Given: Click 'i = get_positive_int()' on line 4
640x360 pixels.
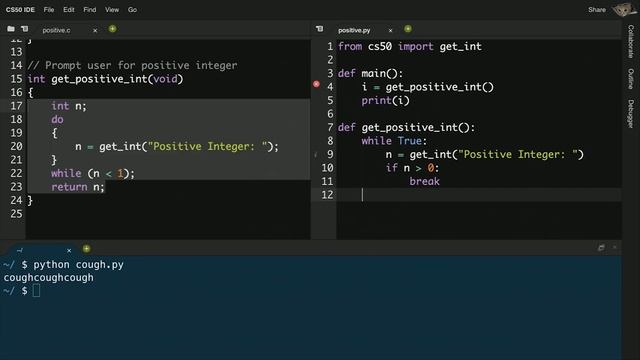Looking at the screenshot, I should 428,87.
